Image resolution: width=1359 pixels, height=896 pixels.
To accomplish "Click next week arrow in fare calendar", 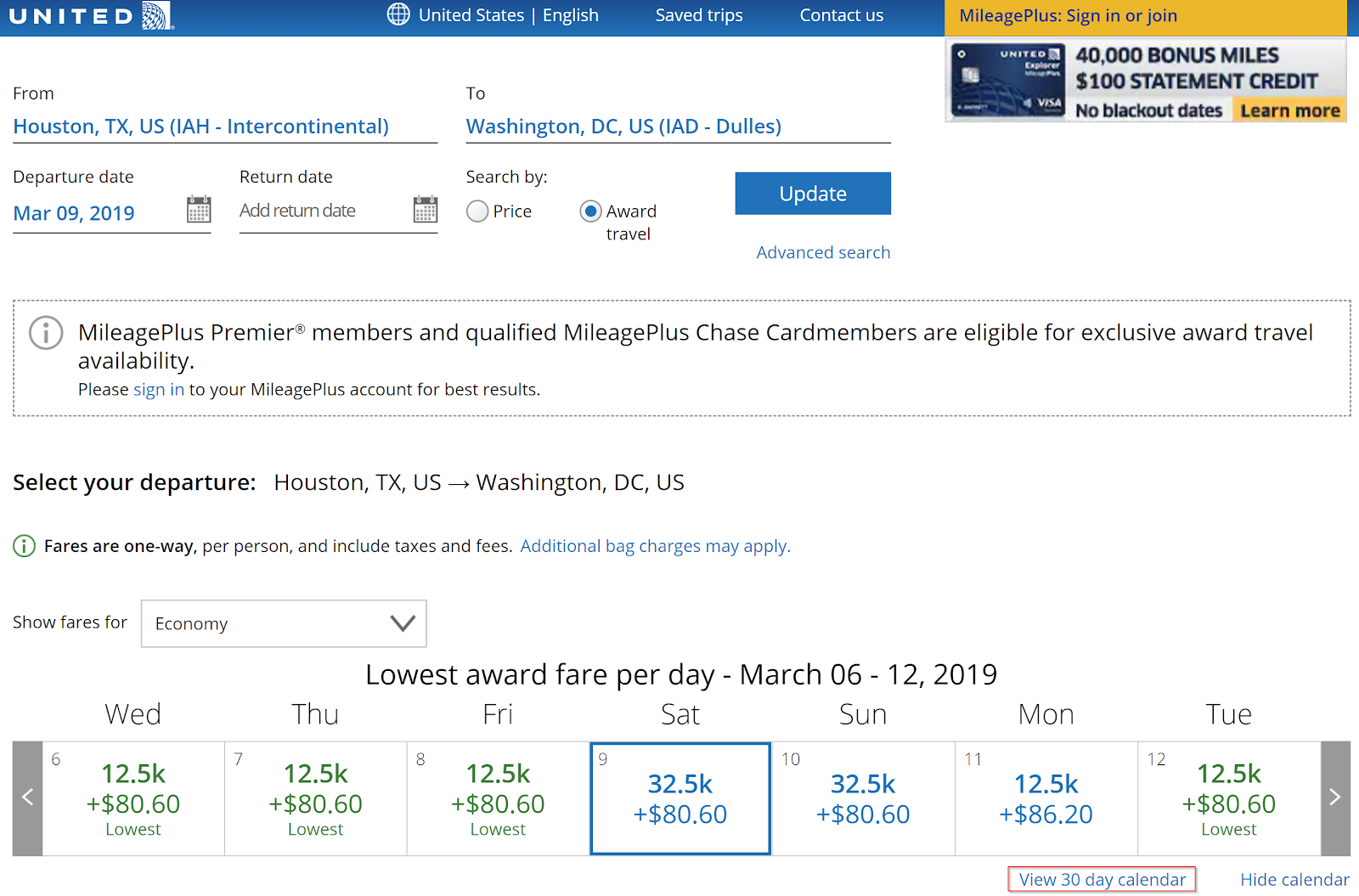I will tap(1334, 797).
